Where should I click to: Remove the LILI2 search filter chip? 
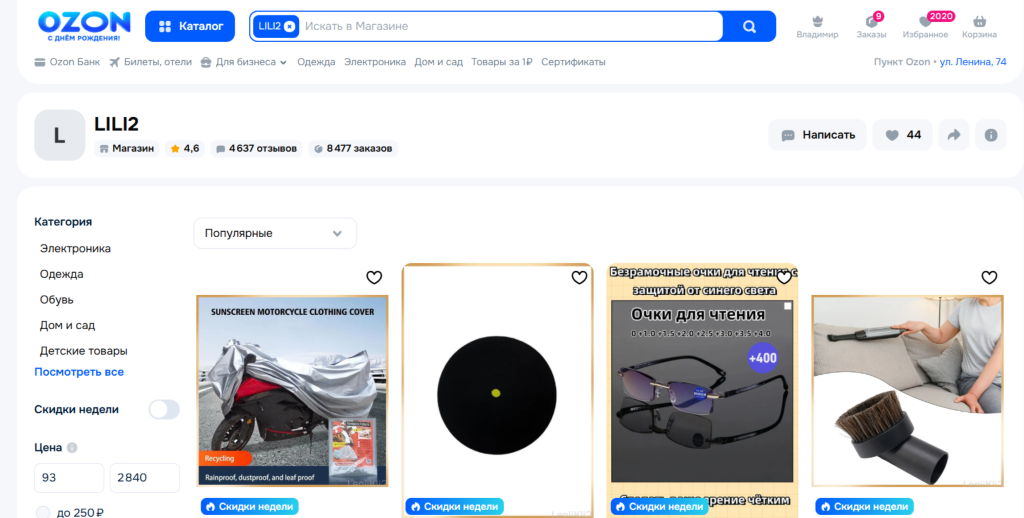click(289, 26)
